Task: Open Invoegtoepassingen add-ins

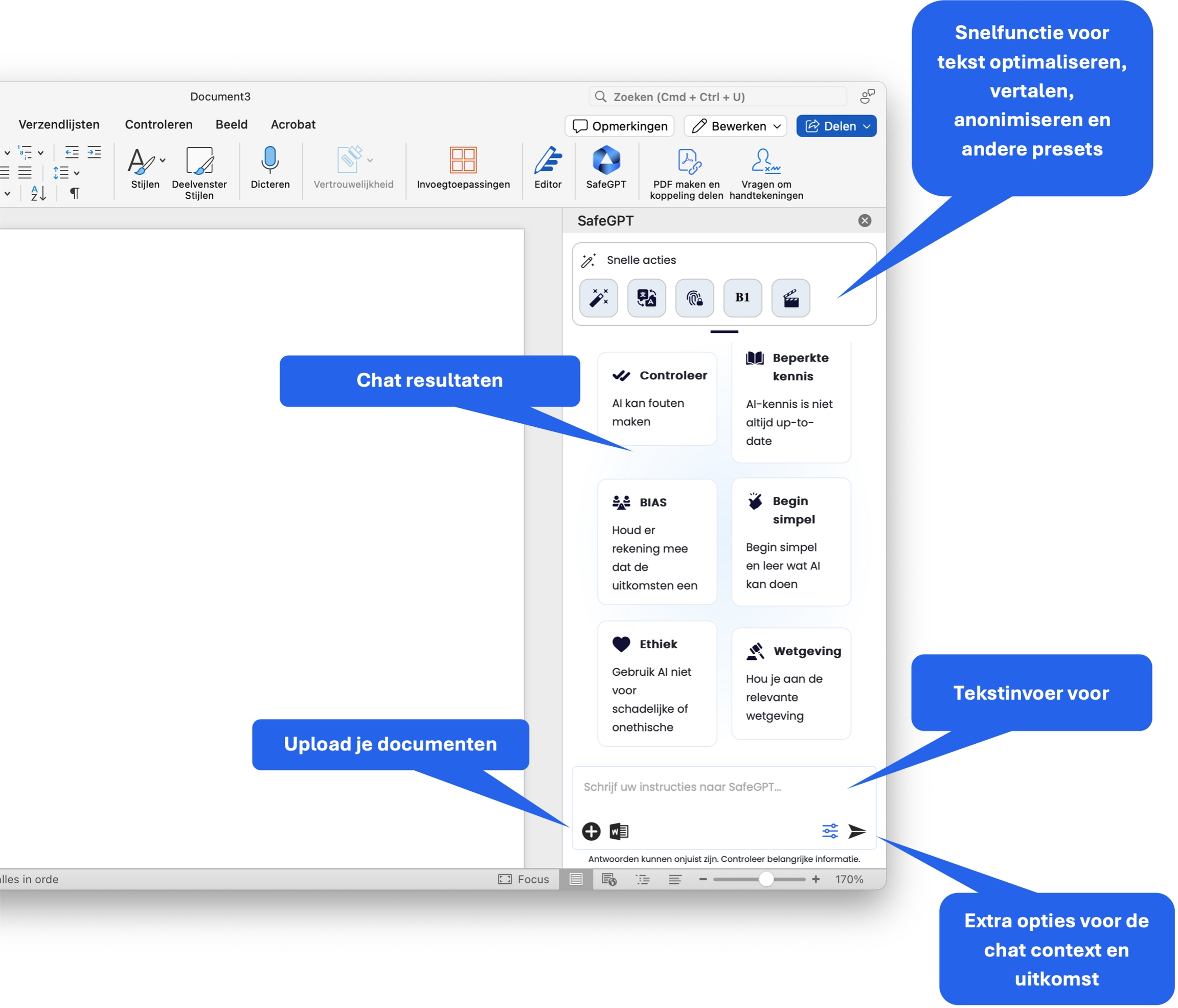Action: tap(463, 168)
